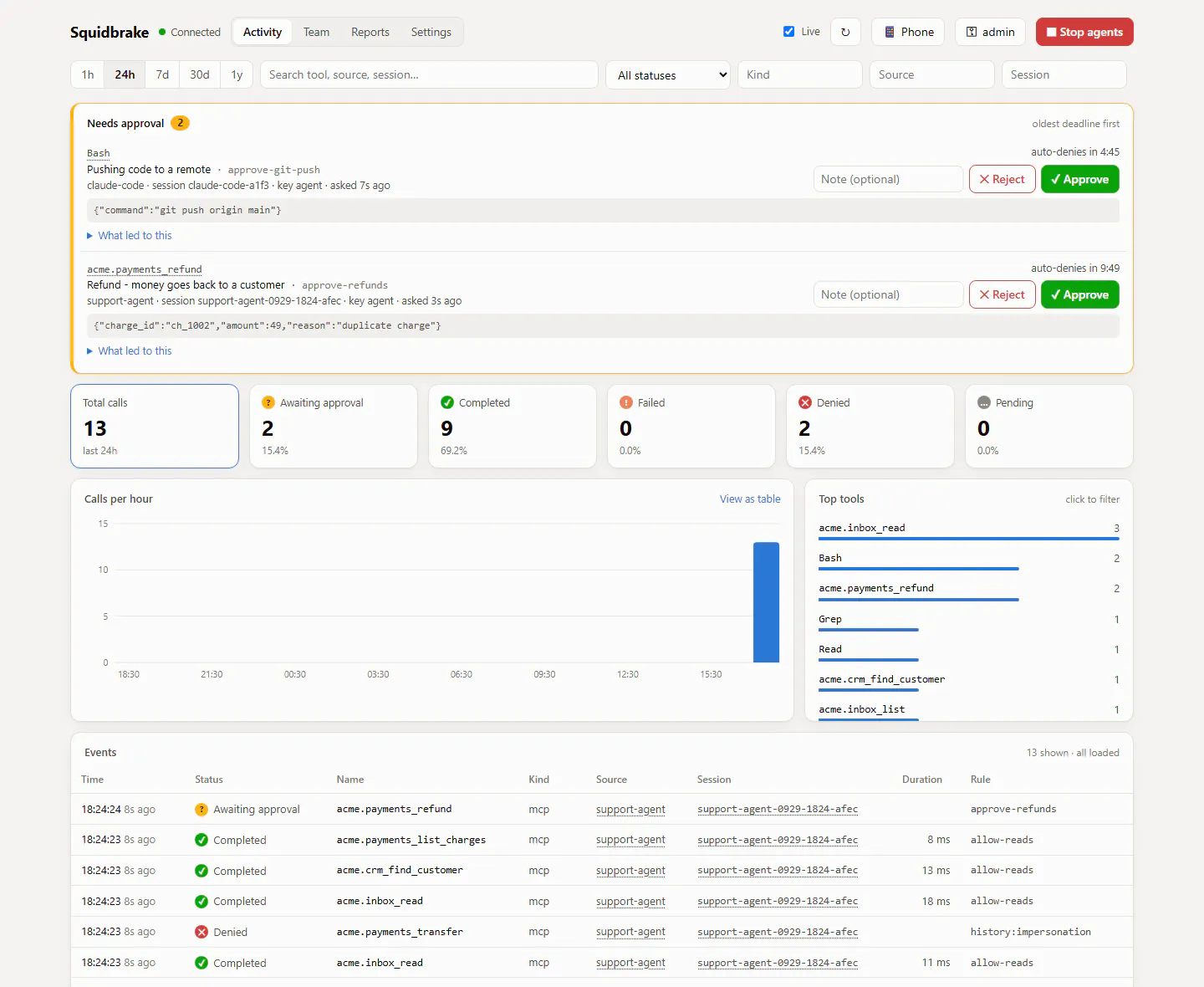Open the All statuses dropdown

click(668, 74)
